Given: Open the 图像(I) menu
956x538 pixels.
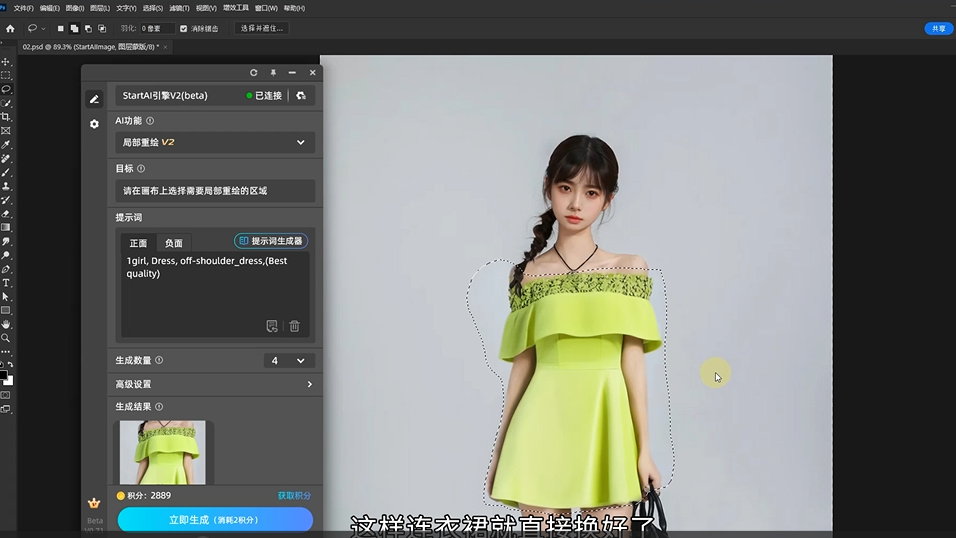Looking at the screenshot, I should 74,9.
